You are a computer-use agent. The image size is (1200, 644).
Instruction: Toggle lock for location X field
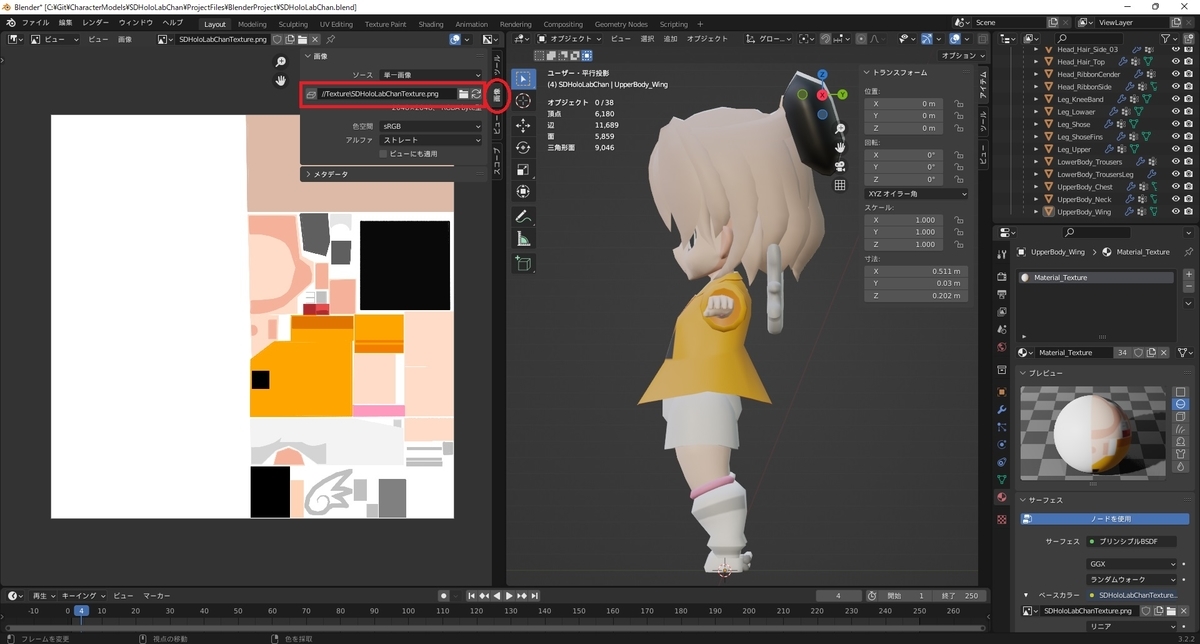pos(959,103)
